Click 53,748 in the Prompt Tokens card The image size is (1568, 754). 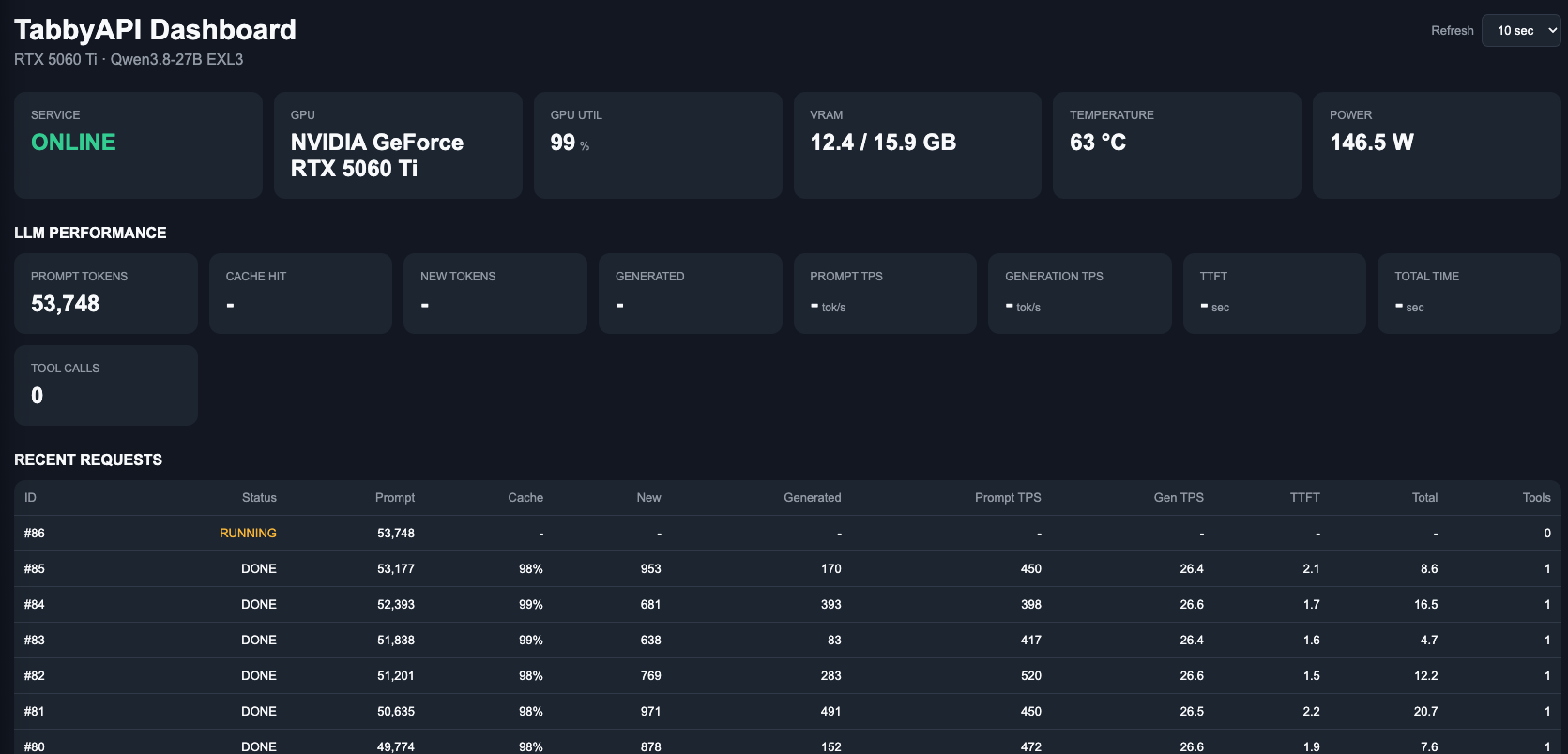click(65, 304)
